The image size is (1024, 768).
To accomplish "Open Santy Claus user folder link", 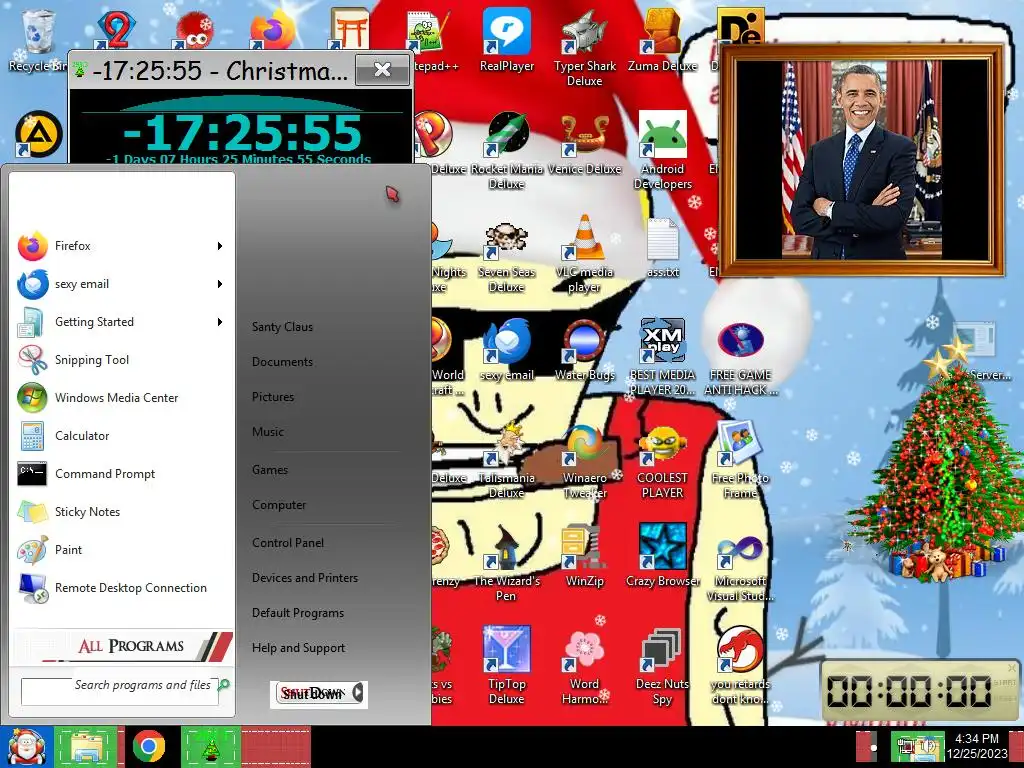I will 282,327.
